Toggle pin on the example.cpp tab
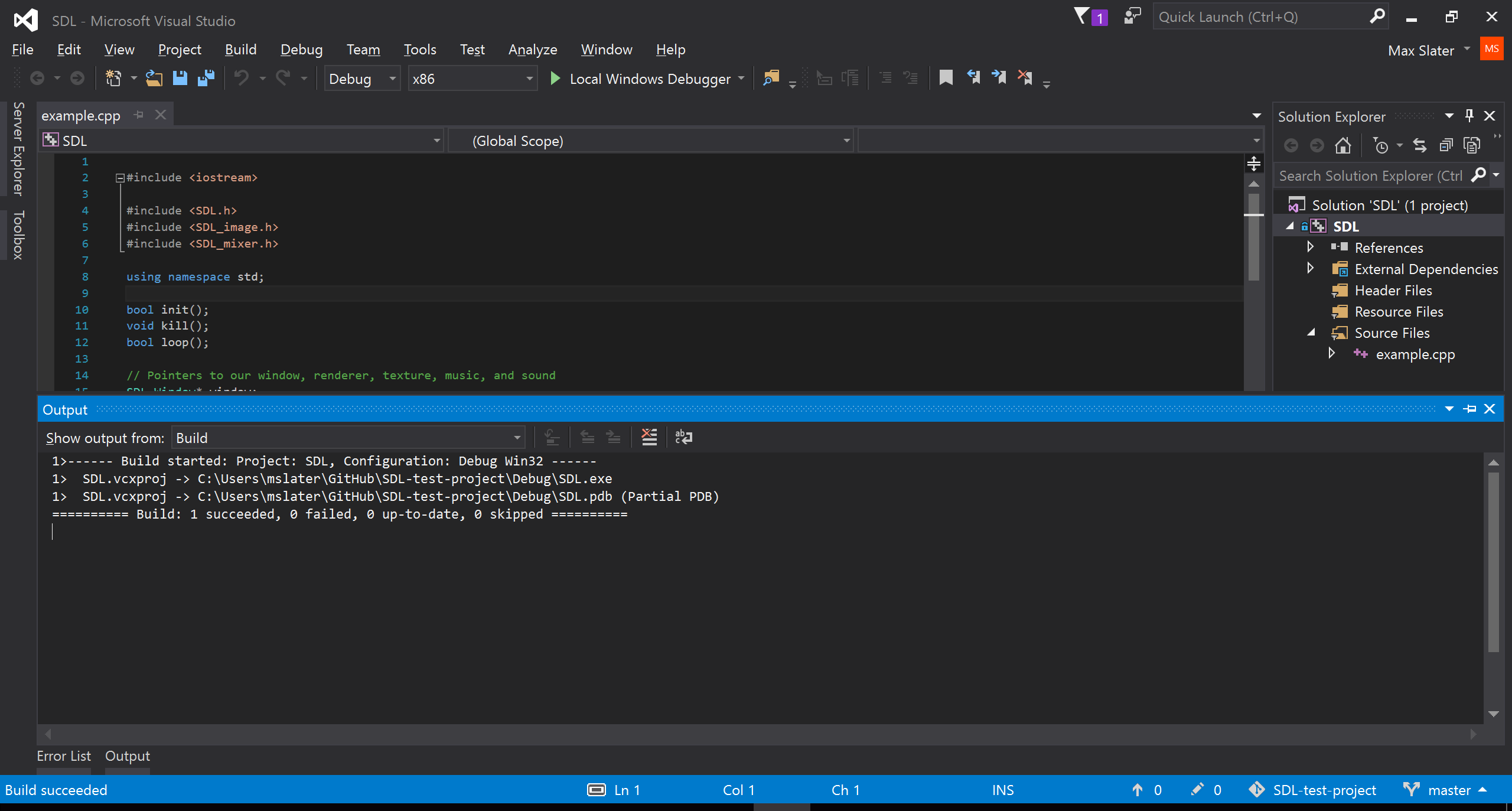This screenshot has width=1512, height=811. (139, 115)
